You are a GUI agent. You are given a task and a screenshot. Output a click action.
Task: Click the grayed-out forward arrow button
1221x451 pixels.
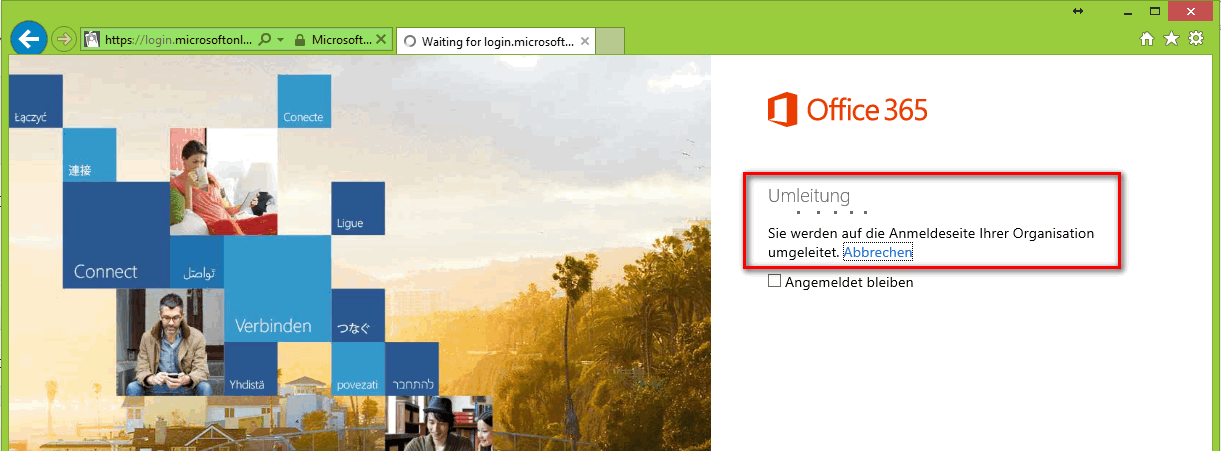[x=63, y=39]
